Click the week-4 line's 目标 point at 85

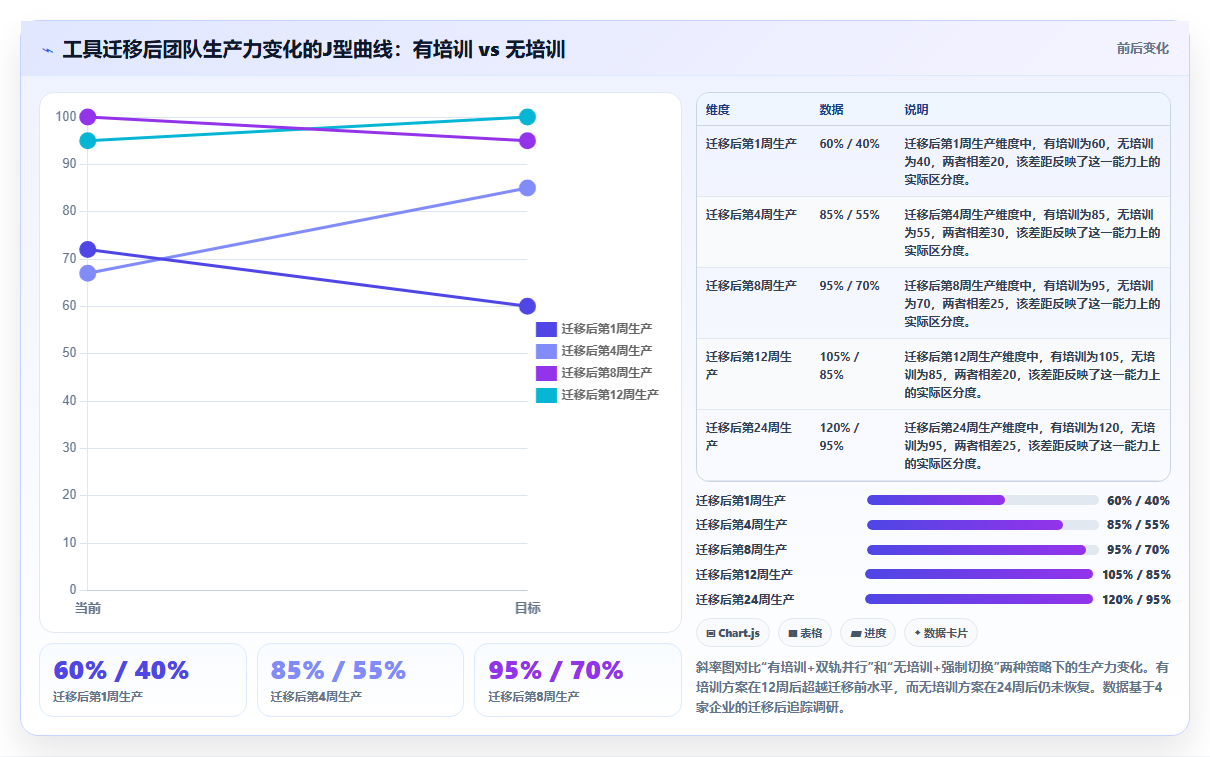527,188
